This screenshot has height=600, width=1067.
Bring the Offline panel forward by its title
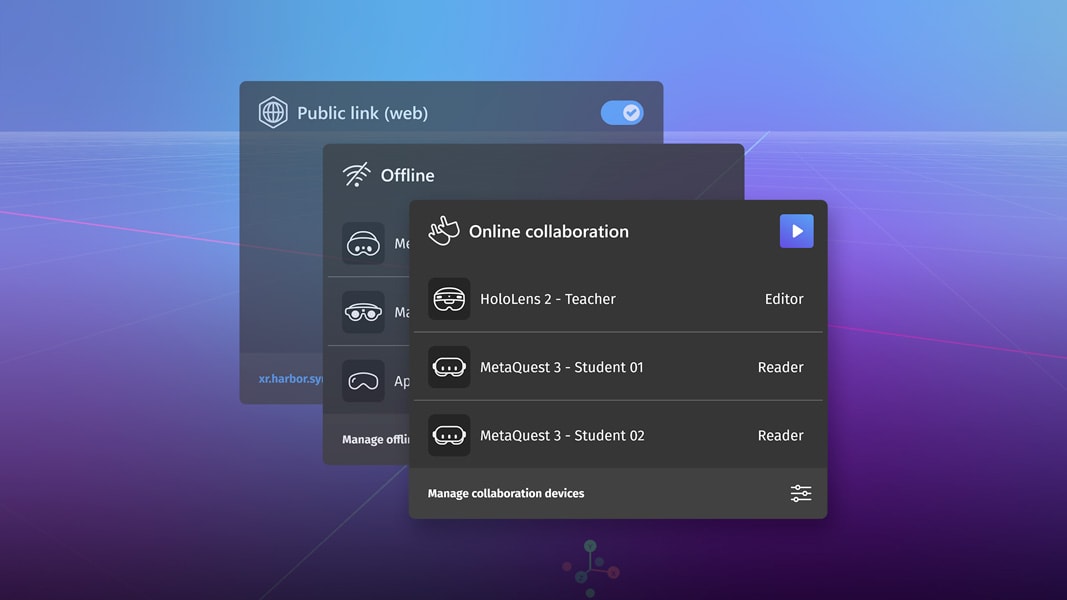click(407, 175)
